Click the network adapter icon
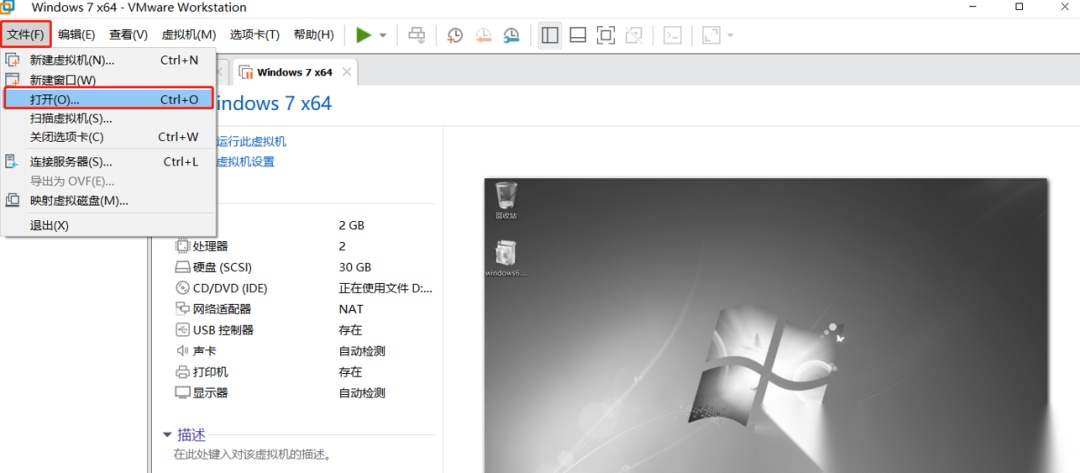Viewport: 1080px width, 473px height. (x=182, y=309)
